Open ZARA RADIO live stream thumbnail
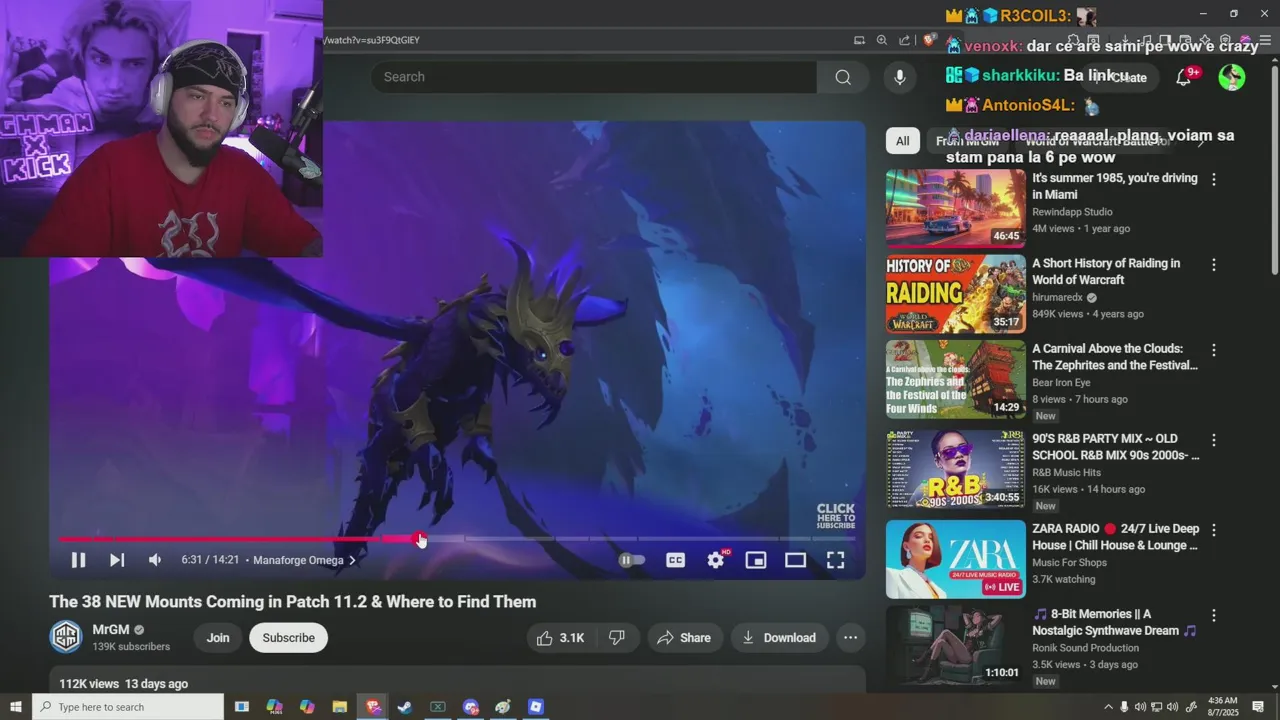This screenshot has width=1280, height=720. 956,559
